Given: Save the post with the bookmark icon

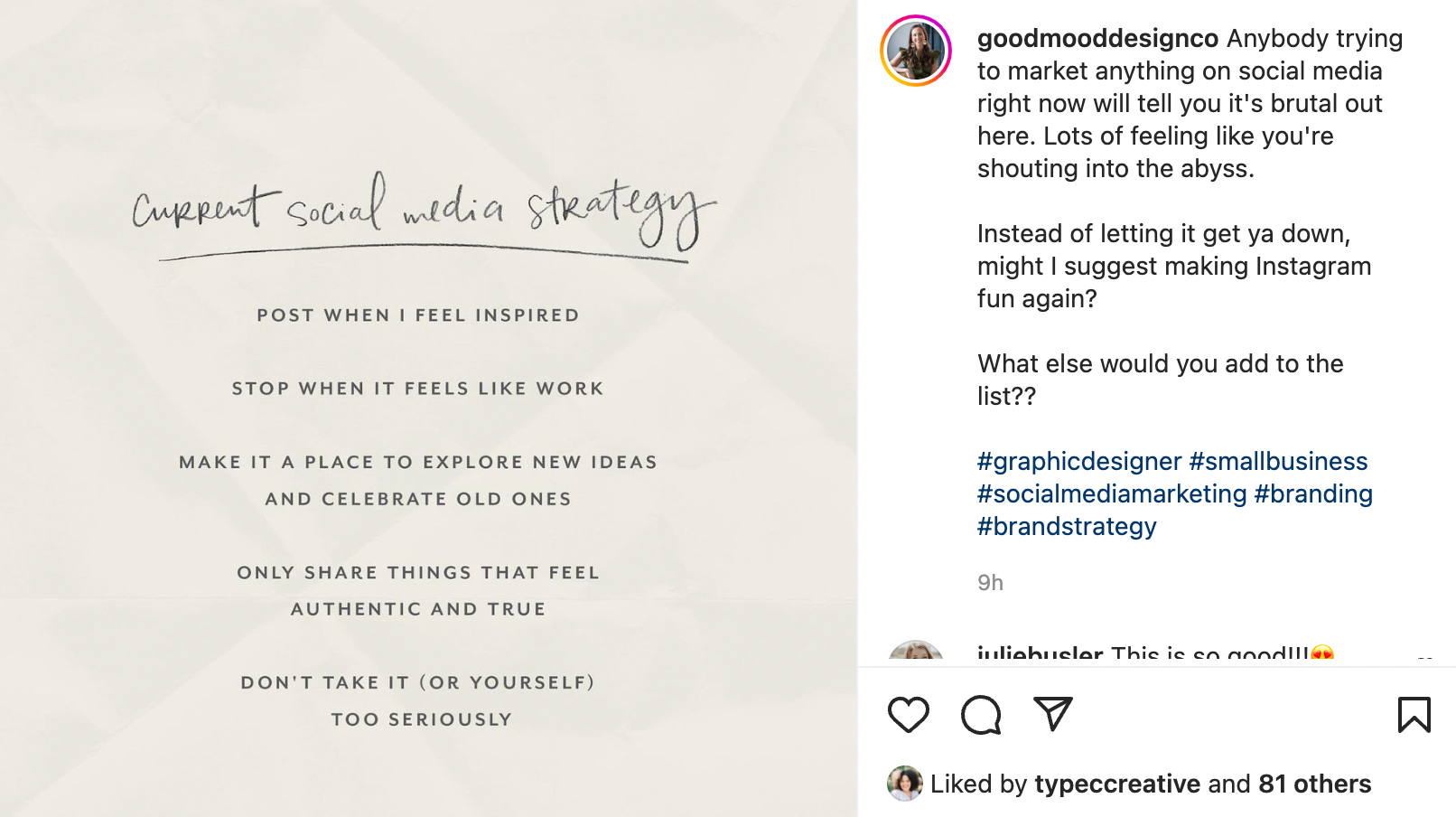Looking at the screenshot, I should (x=1416, y=713).
